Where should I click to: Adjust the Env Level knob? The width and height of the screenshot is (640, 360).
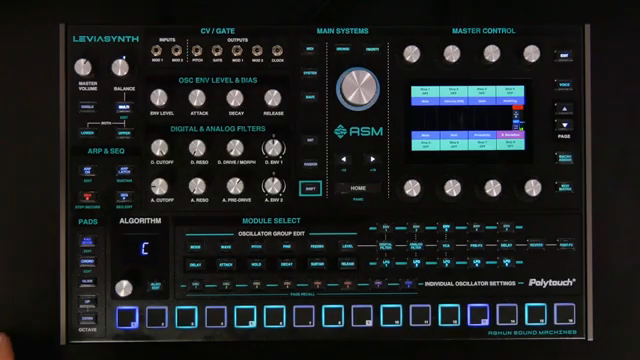159,98
